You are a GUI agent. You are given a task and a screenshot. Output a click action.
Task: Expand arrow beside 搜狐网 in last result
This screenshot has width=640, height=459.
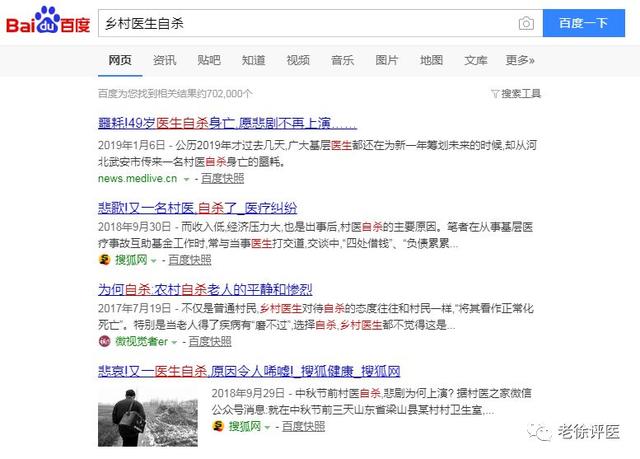[267, 428]
